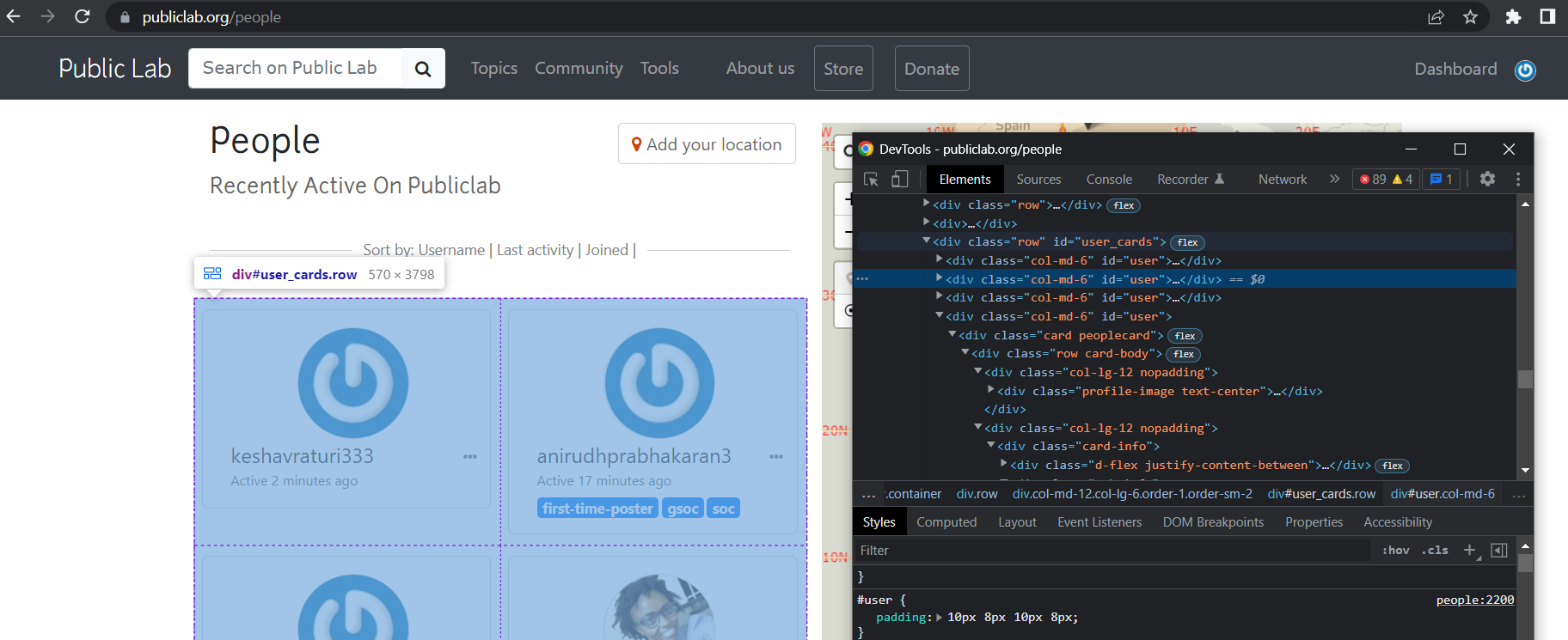
Task: Collapse the card peoplecard node
Action: click(952, 334)
